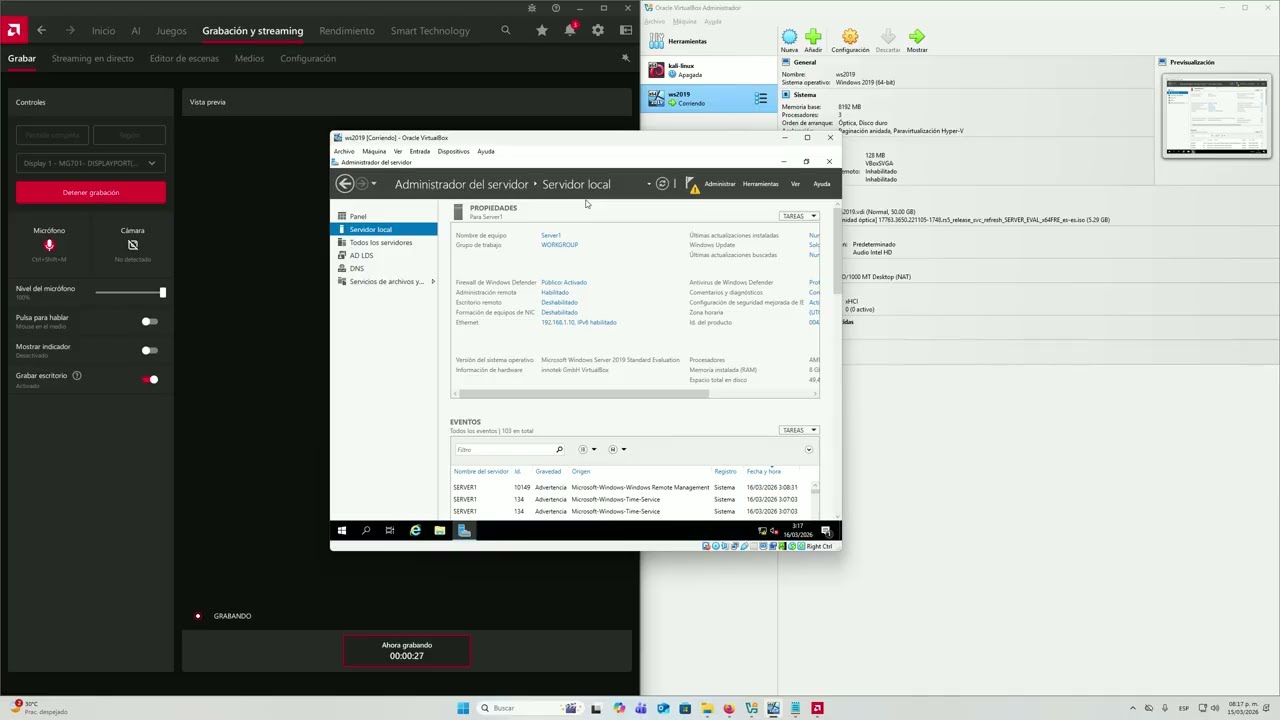Screen dimensions: 1280x720
Task: Open AMD notifications bell icon
Action: coord(570,30)
